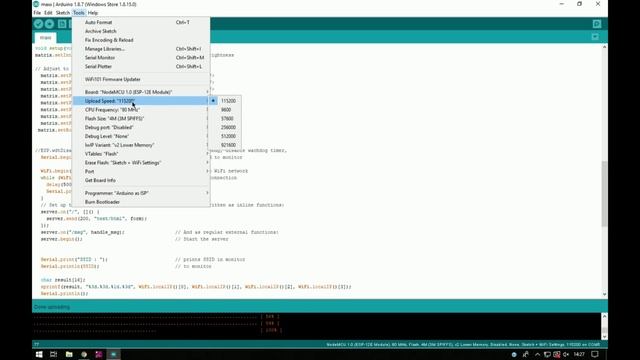This screenshot has width=640, height=360.
Task: Expand the Debug Level submenu
Action: pos(141,136)
